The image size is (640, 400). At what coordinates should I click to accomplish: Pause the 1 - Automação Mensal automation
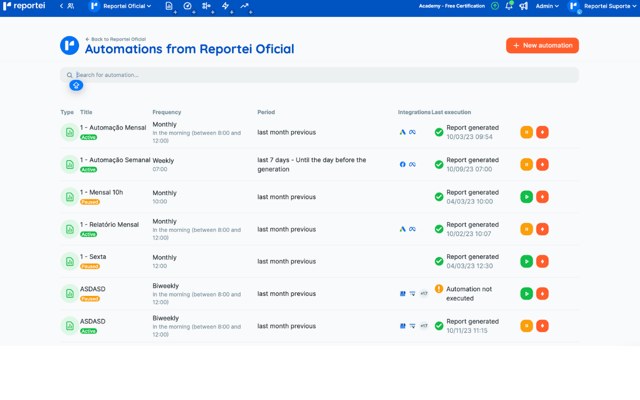tap(527, 132)
